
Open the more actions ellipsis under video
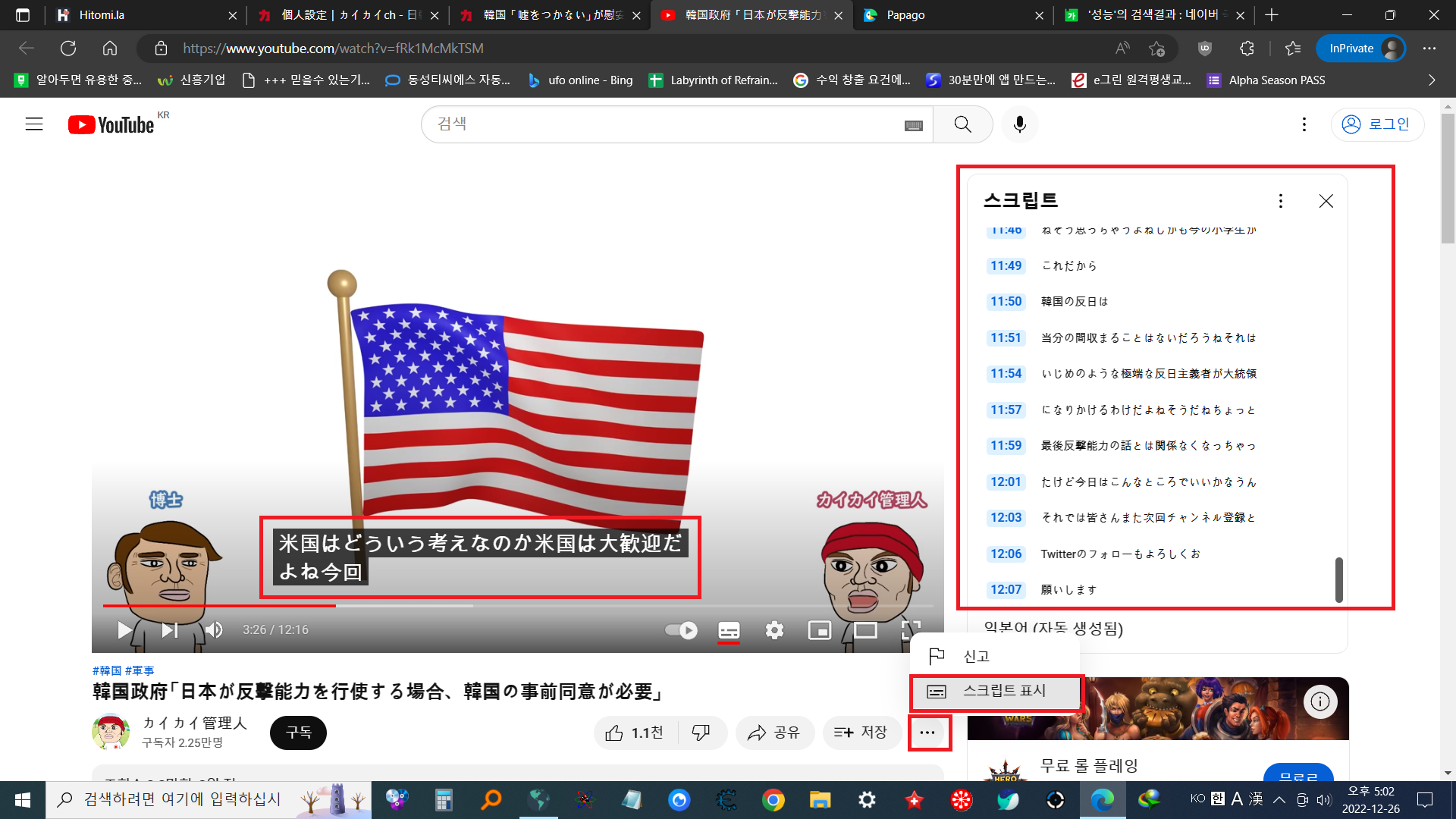927,733
